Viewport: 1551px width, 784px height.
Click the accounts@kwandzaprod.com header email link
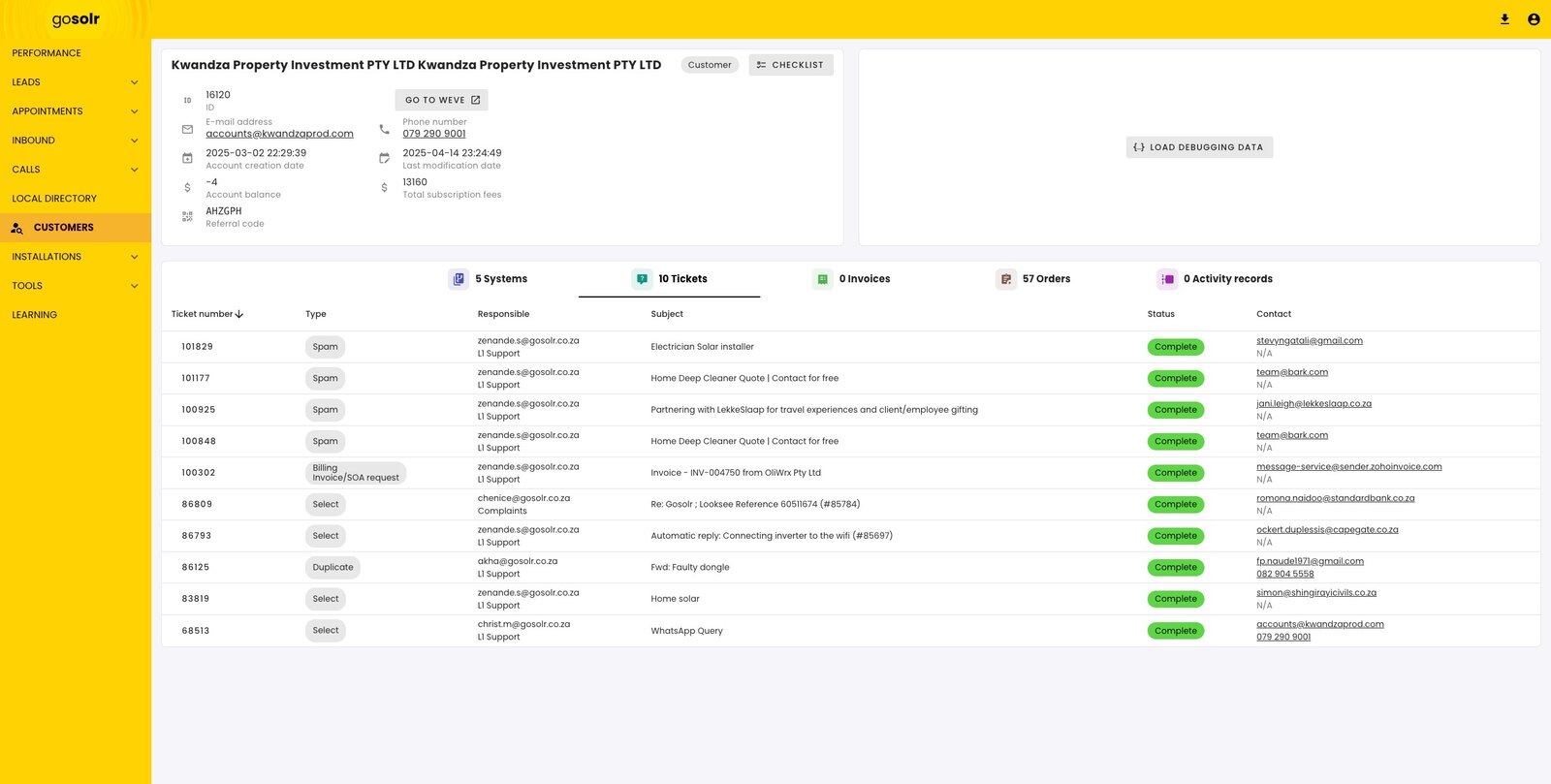pyautogui.click(x=279, y=134)
